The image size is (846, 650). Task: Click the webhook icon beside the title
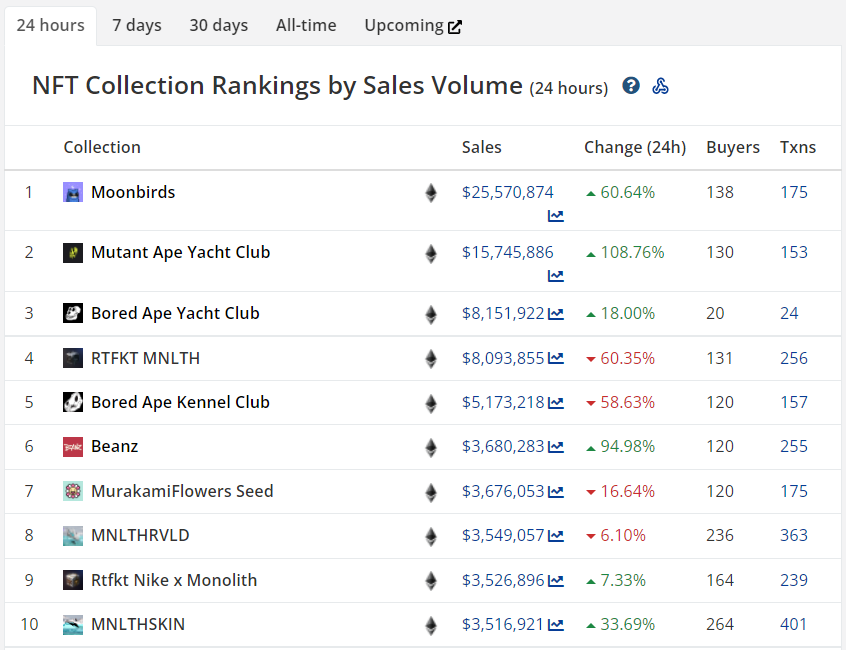click(x=660, y=86)
